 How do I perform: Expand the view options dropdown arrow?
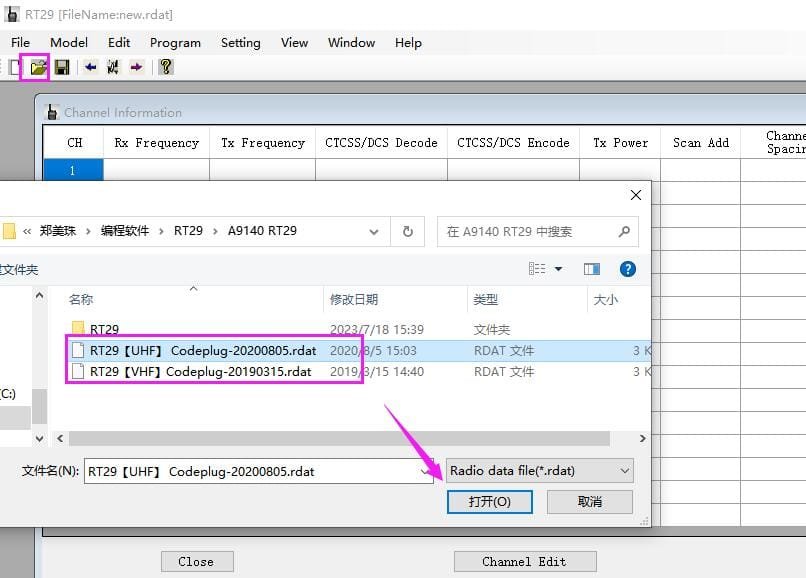pos(558,269)
